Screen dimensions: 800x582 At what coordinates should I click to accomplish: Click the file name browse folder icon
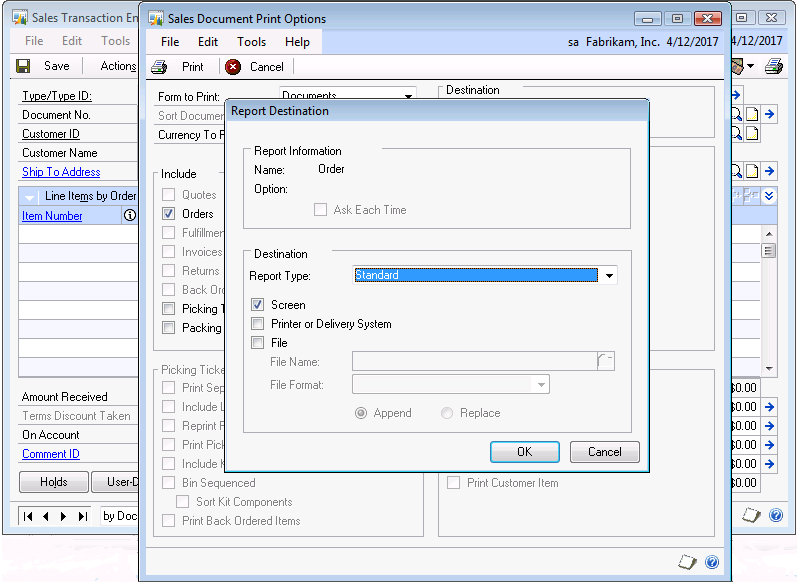606,361
